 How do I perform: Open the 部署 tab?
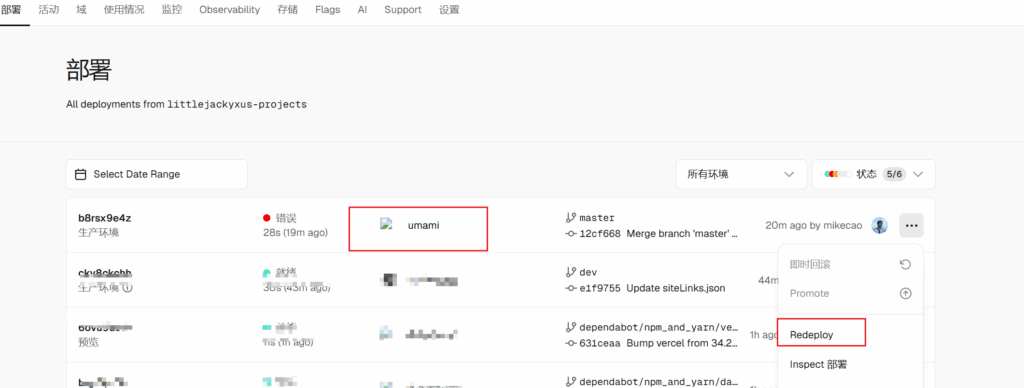coord(11,10)
